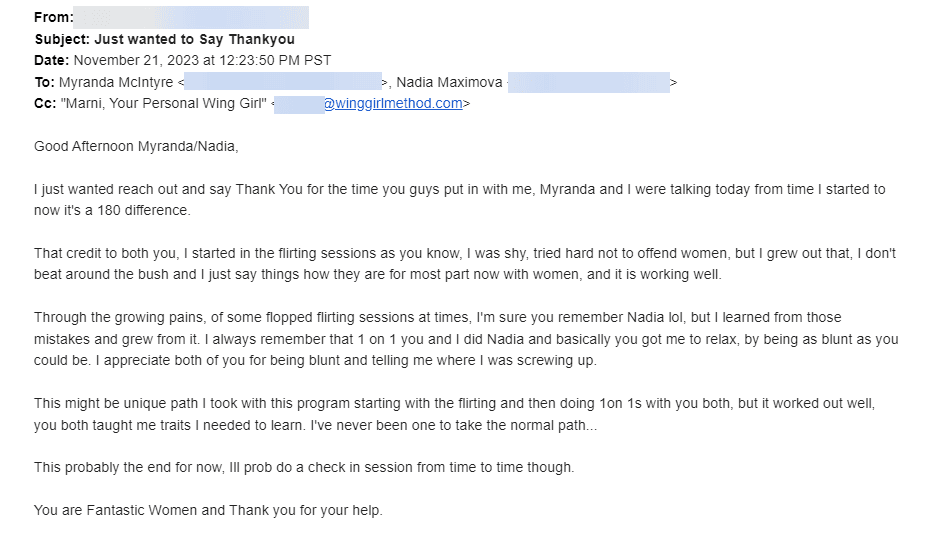Click the paragraph starting Through the growing pains

(x=466, y=339)
